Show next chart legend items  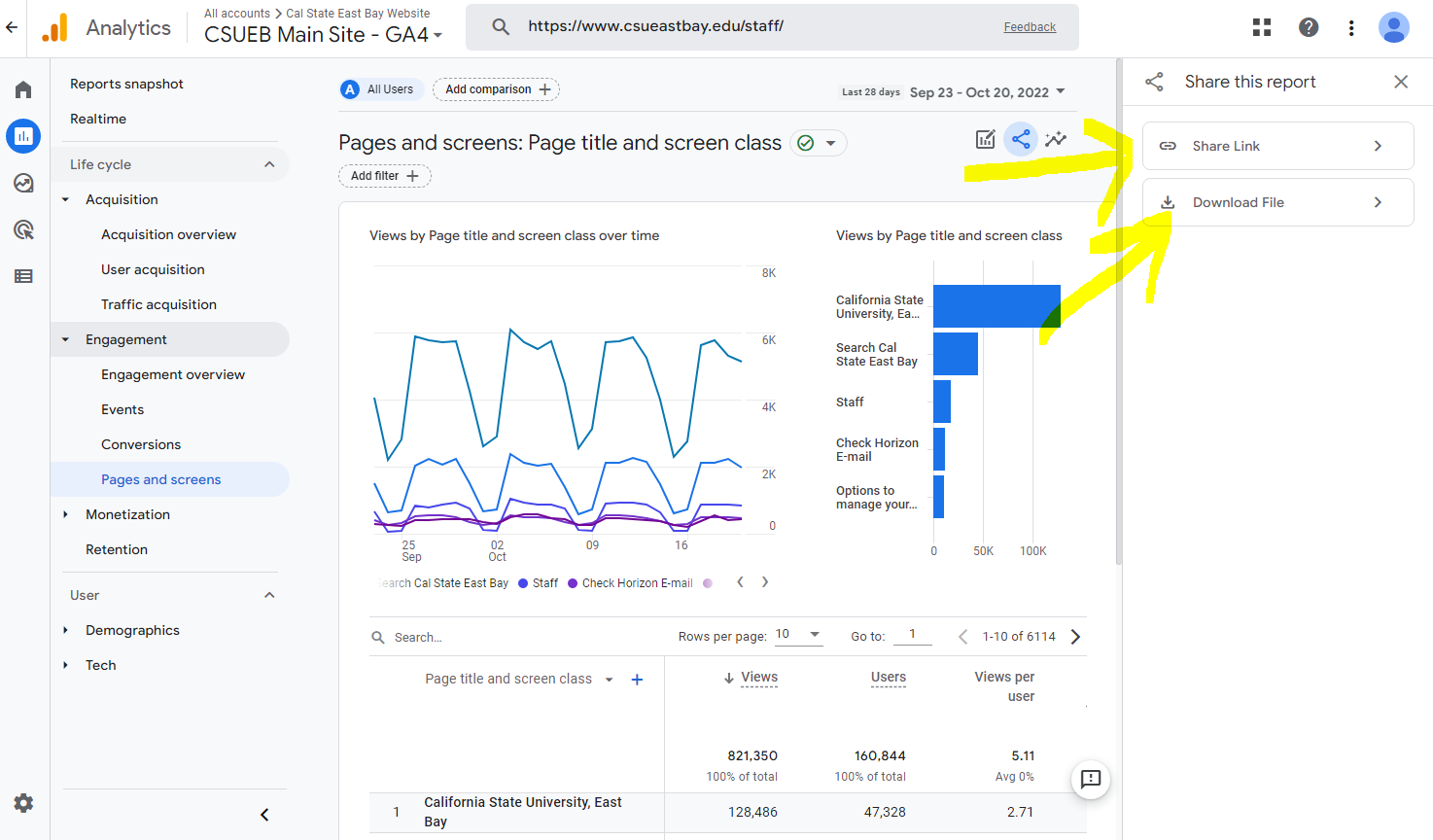point(765,582)
